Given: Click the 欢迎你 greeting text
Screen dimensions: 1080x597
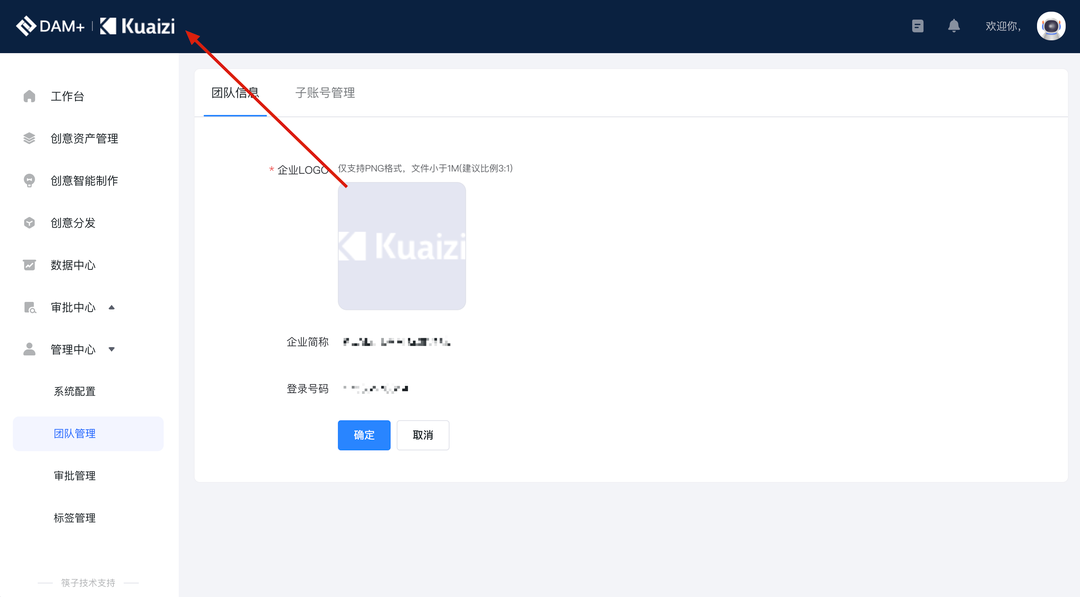Looking at the screenshot, I should pos(1003,26).
